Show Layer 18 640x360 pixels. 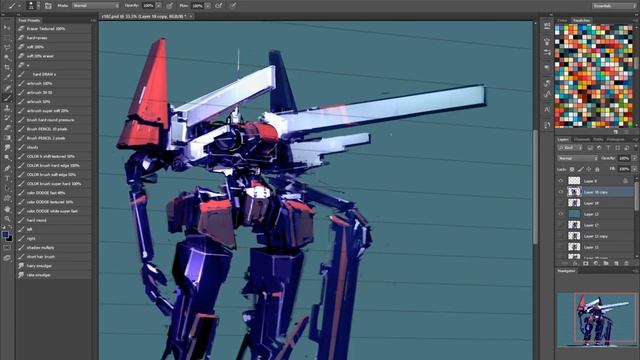561,203
